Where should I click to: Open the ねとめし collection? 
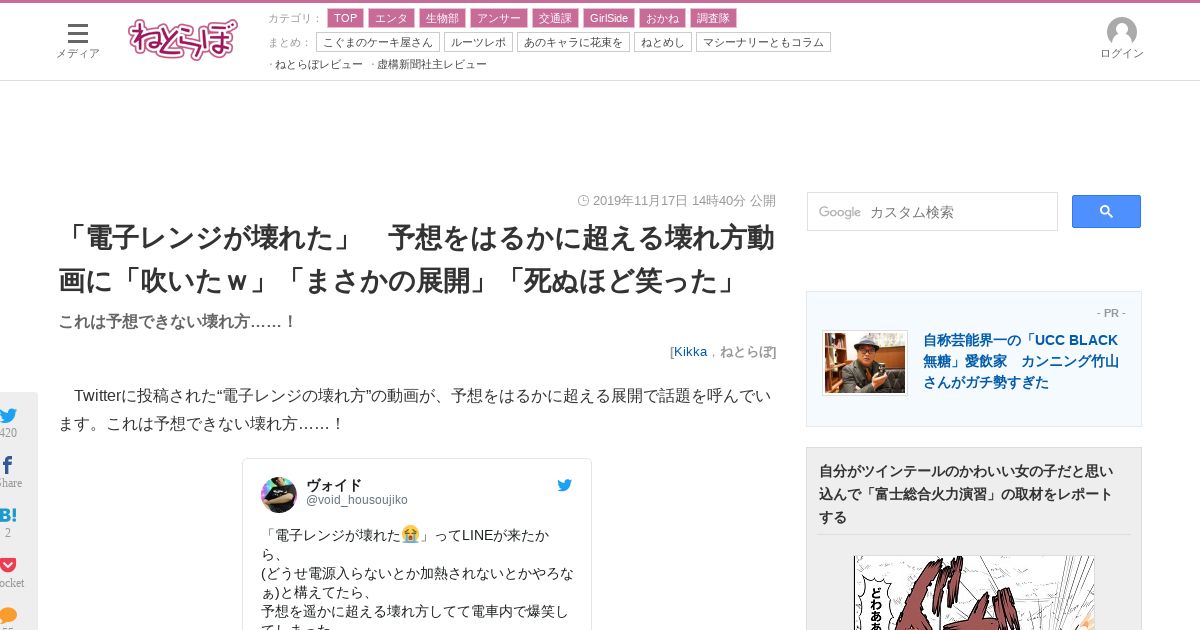[x=663, y=42]
